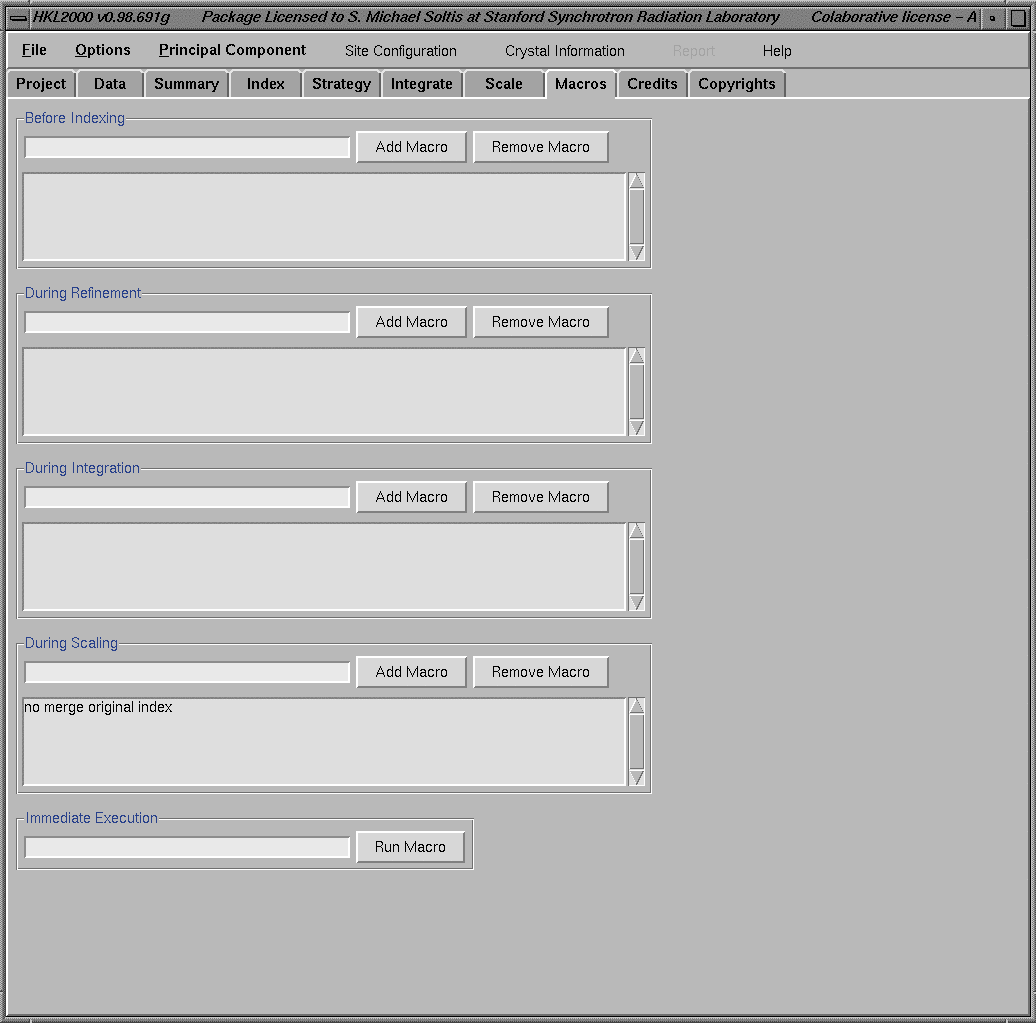Click scroll up arrow in Before Indexing list
The height and width of the screenshot is (1023, 1036).
[636, 180]
